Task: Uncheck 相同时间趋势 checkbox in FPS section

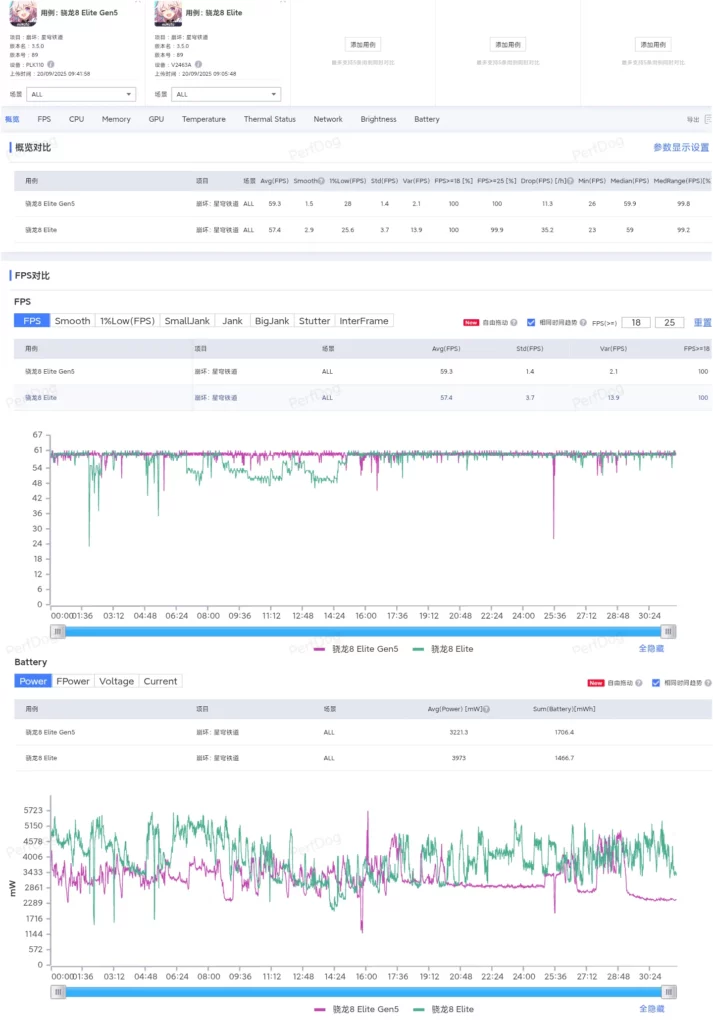Action: (531, 323)
